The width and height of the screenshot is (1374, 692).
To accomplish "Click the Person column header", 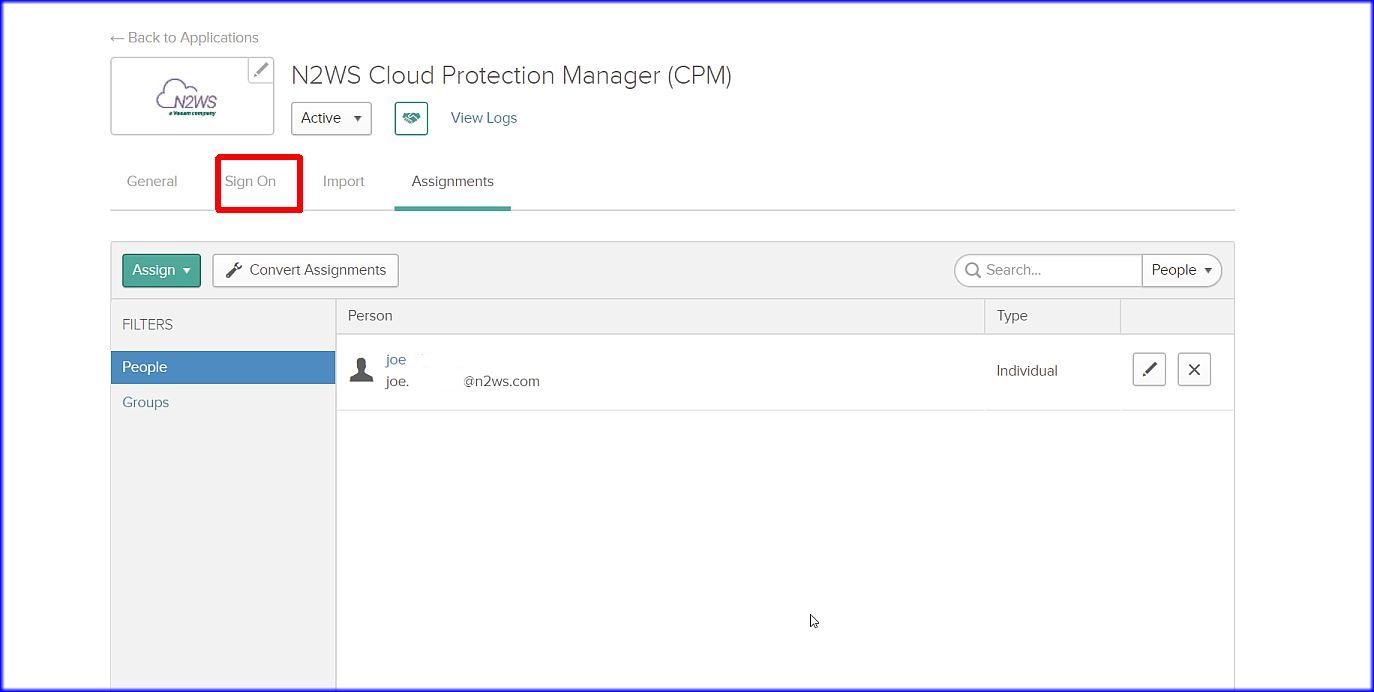I will point(370,315).
